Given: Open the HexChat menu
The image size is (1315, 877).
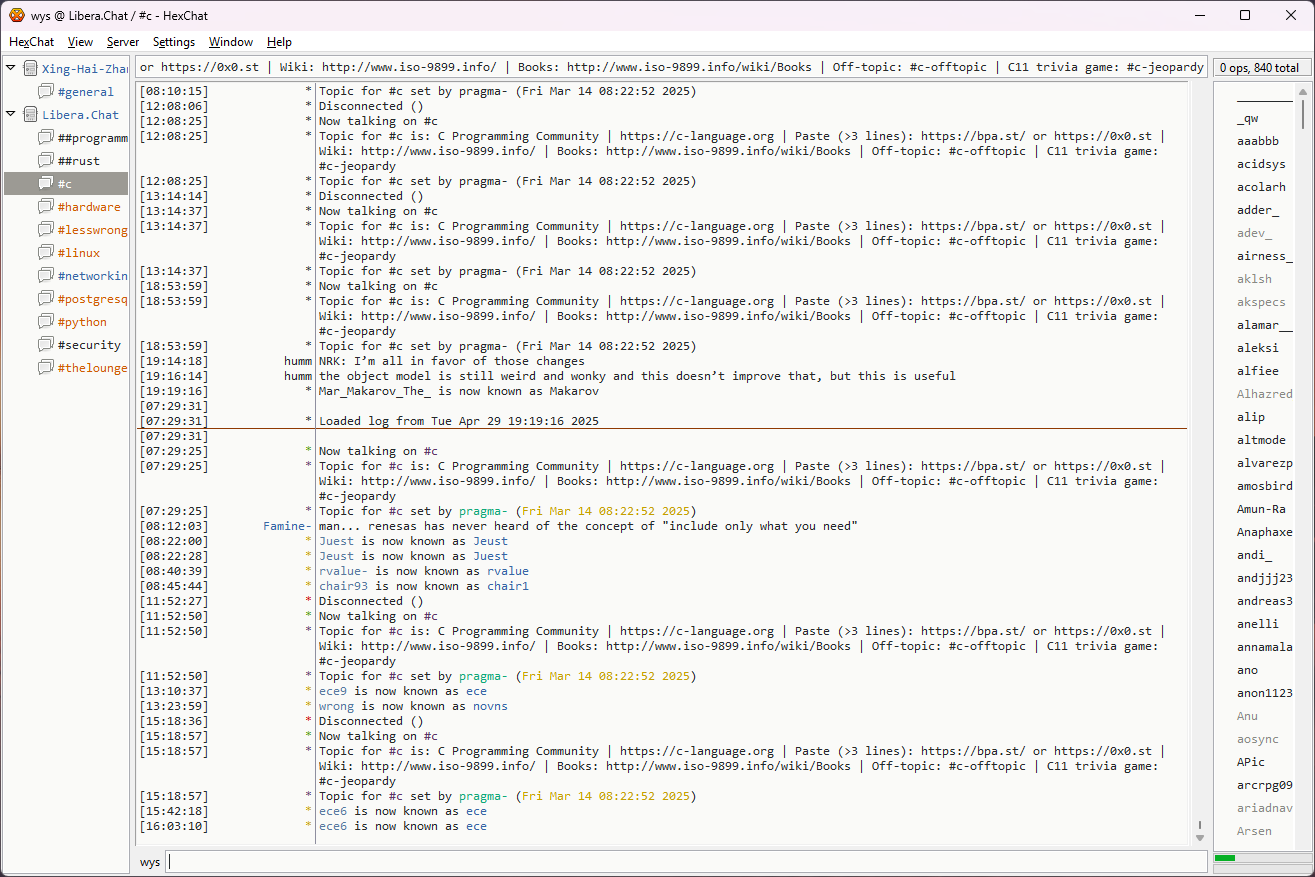Looking at the screenshot, I should coord(32,42).
